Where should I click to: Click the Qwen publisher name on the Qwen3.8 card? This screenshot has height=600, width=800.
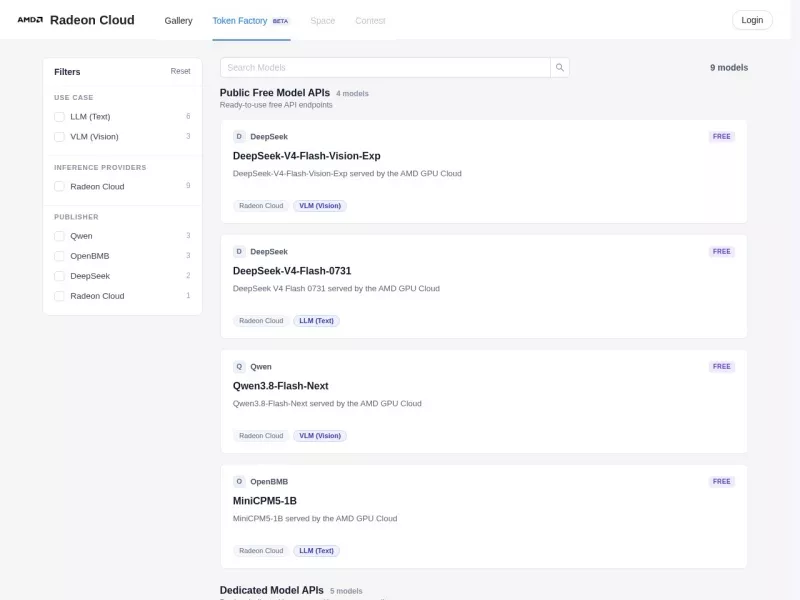tap(261, 367)
